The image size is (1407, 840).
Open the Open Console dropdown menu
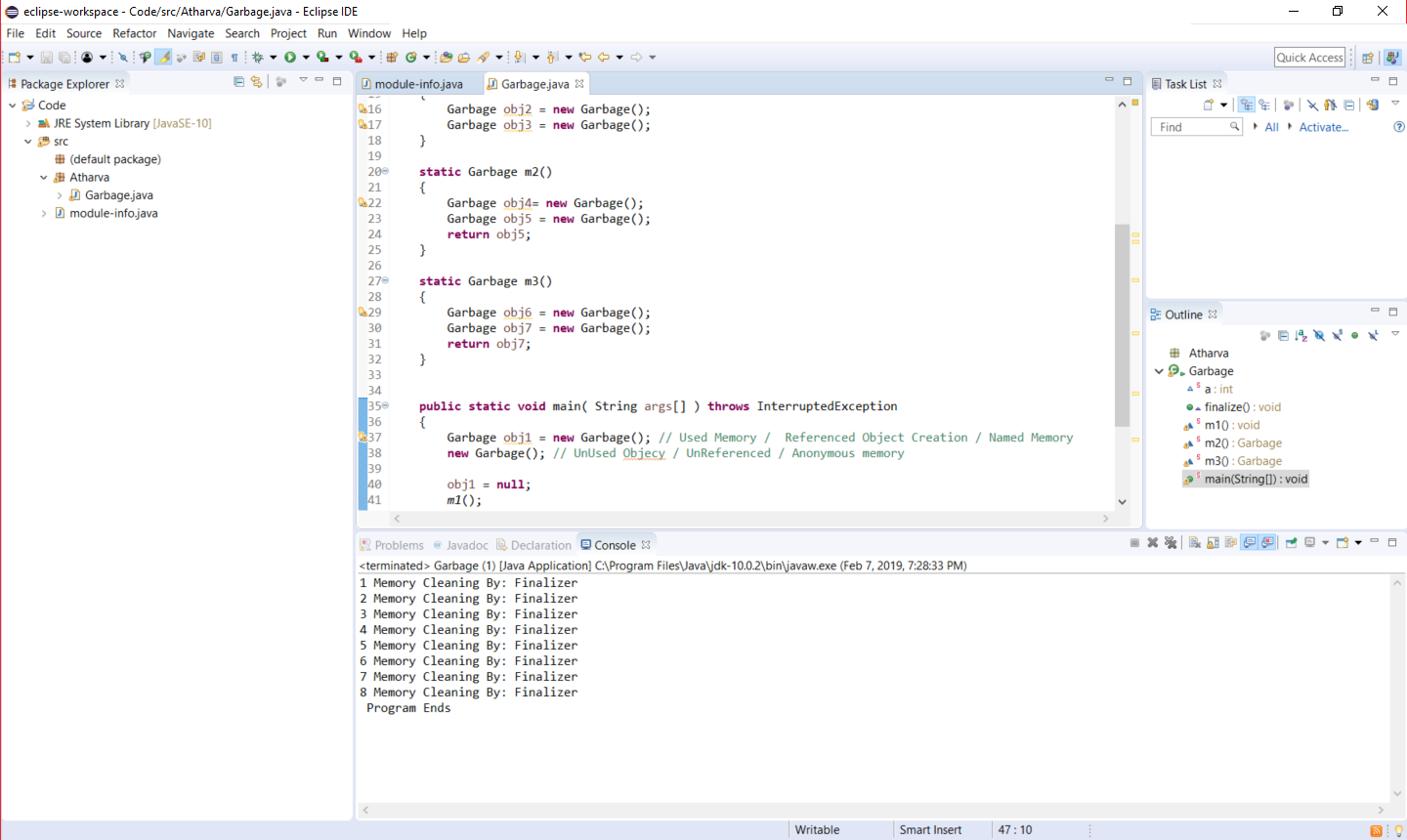coord(1358,544)
